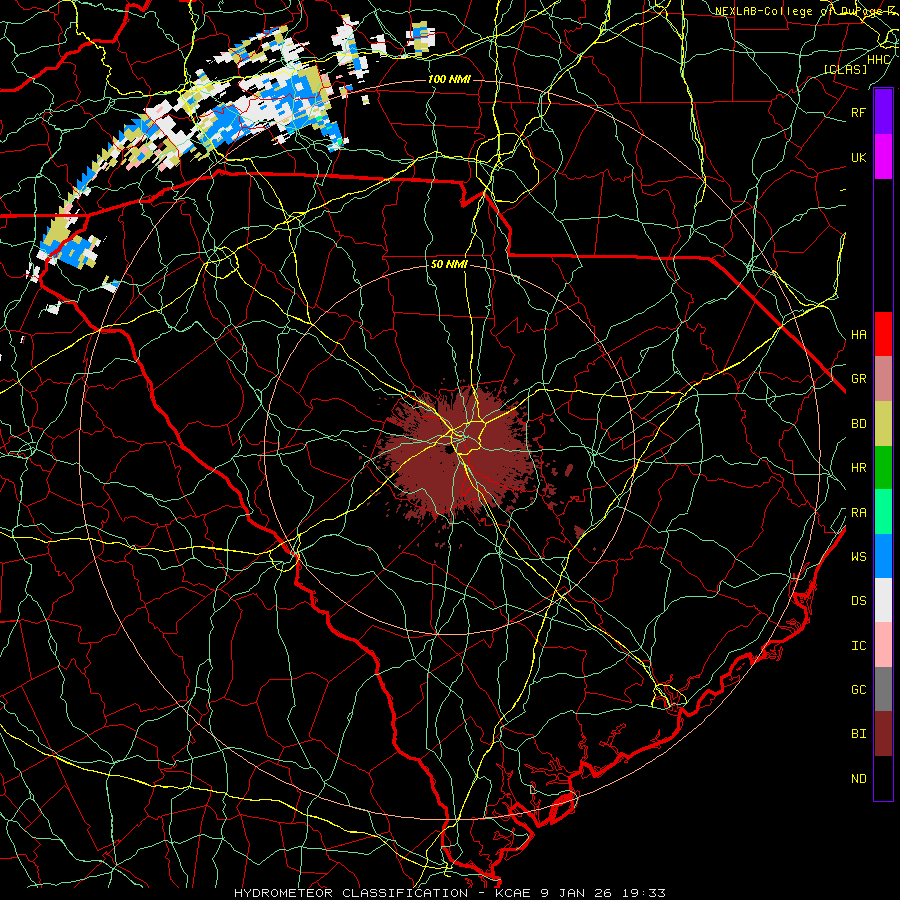Click the WS legend label

pos(858,556)
